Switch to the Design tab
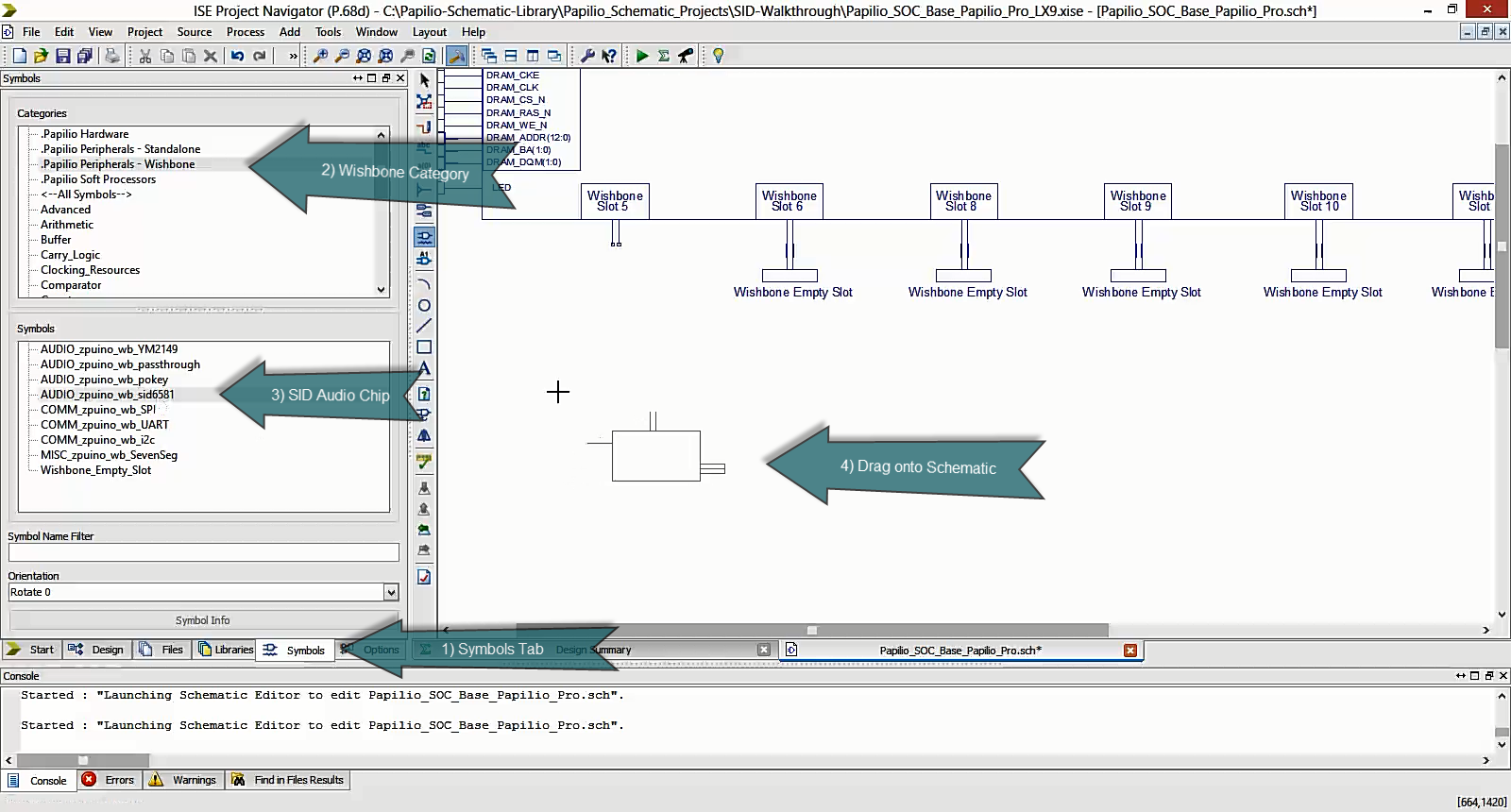 click(x=97, y=650)
